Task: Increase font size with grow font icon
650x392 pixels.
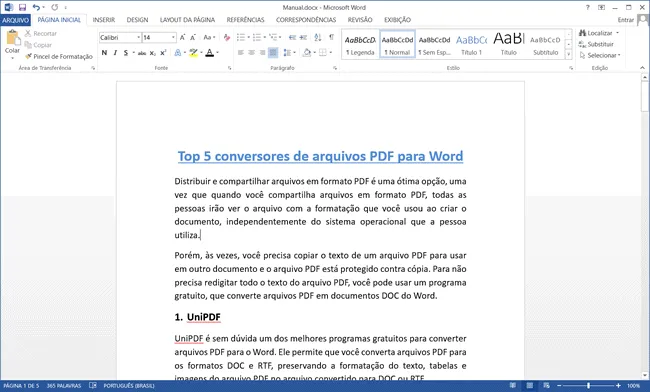Action: coord(182,38)
